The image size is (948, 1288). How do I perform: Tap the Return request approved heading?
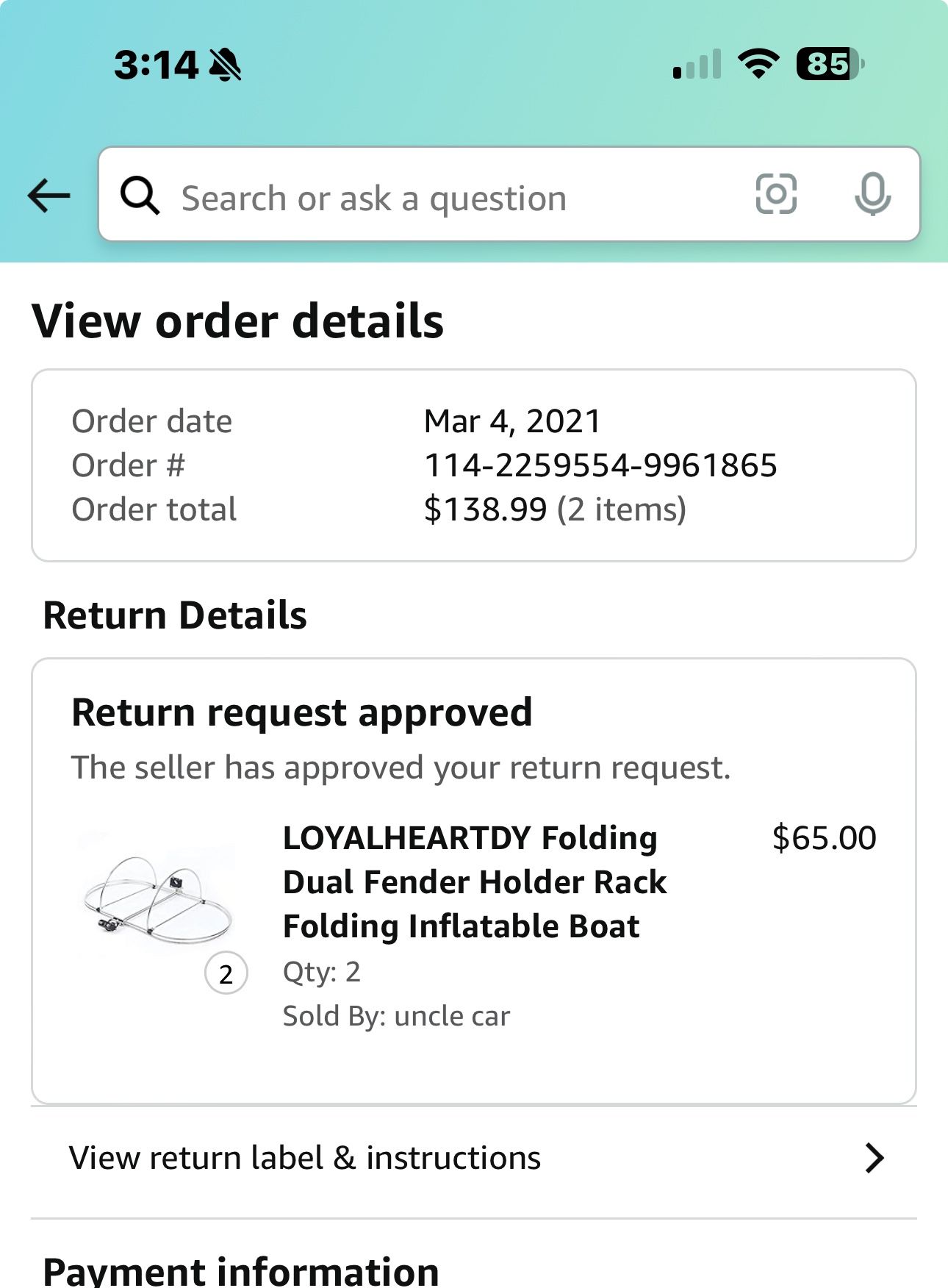coord(301,712)
